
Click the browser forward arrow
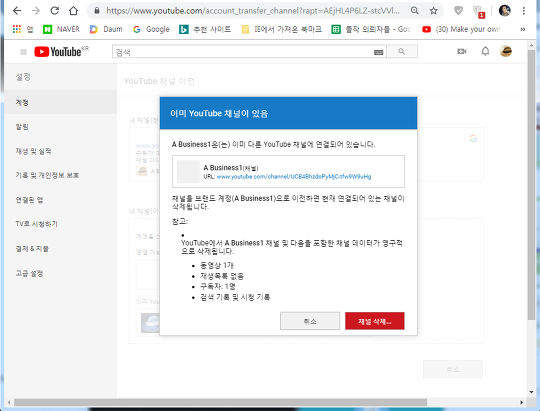pyautogui.click(x=35, y=11)
